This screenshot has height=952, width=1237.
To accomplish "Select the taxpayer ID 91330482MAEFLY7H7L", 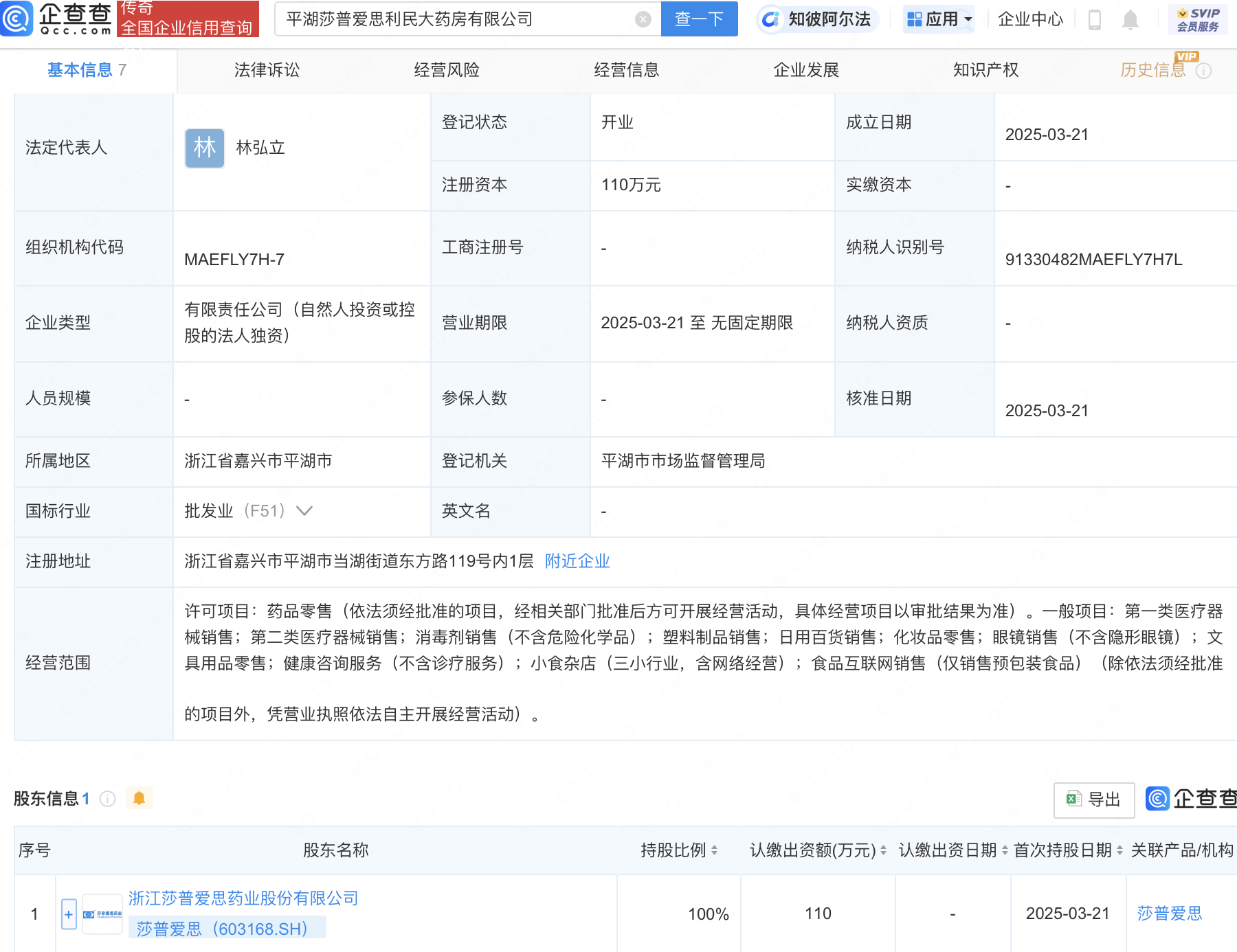I will tap(1094, 260).
